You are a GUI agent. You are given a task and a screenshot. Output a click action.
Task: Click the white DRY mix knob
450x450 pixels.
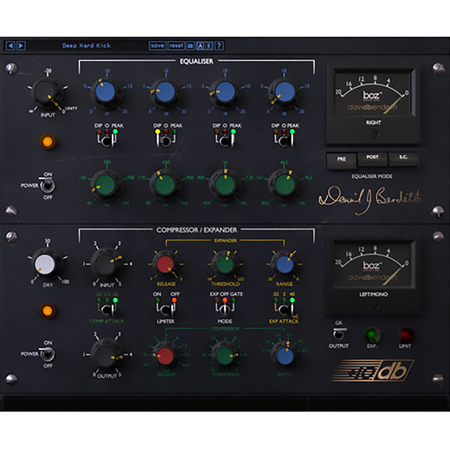click(x=45, y=264)
